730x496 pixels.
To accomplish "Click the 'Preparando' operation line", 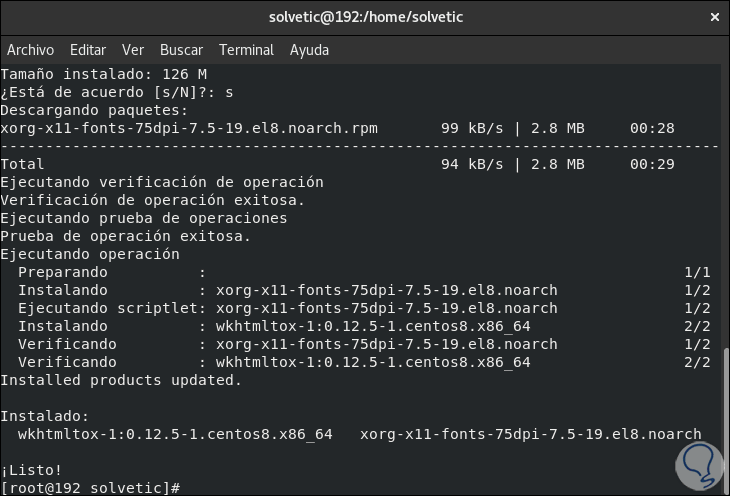I will tap(62, 272).
